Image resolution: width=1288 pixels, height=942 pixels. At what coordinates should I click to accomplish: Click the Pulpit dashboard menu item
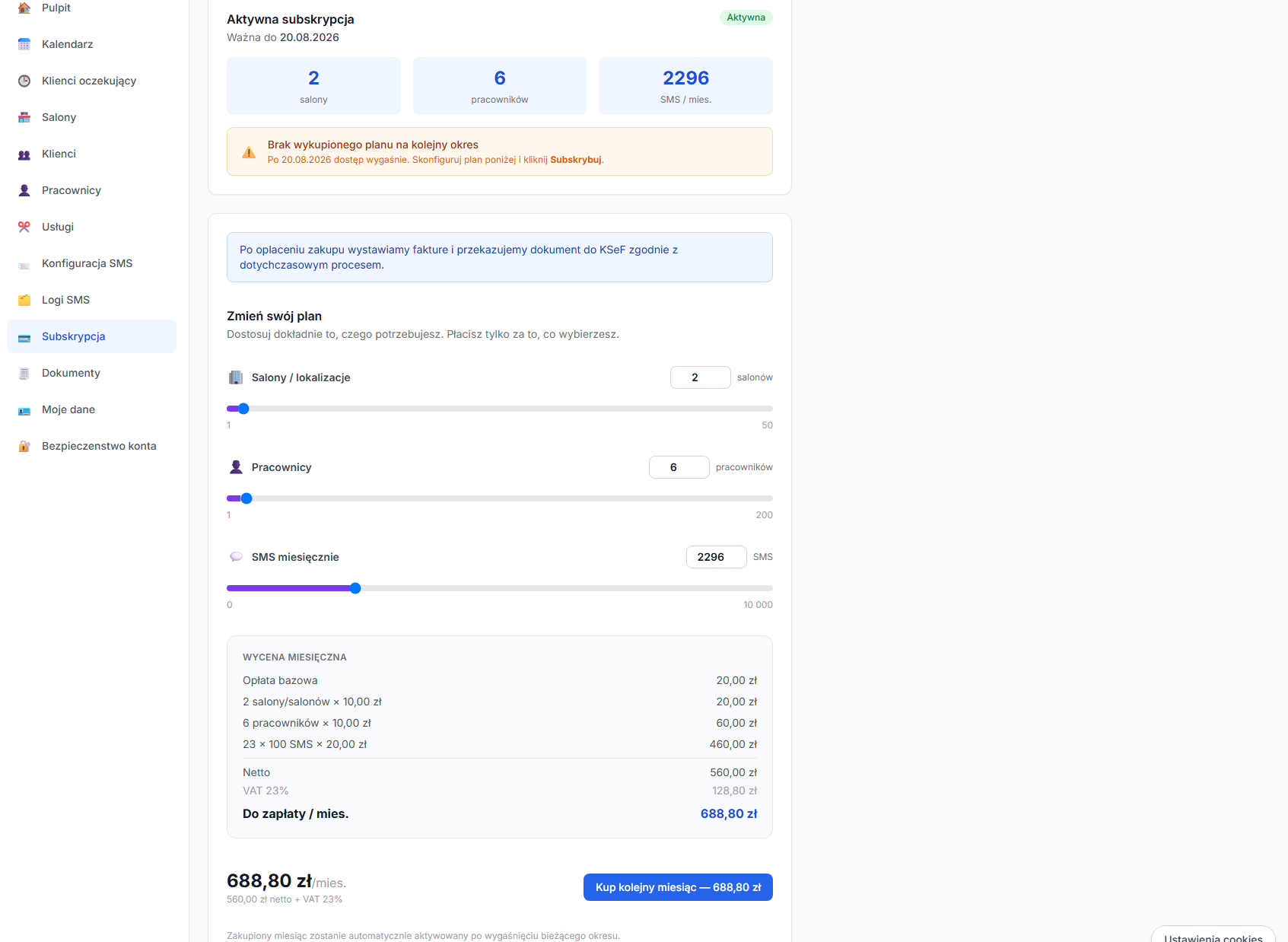[91, 8]
